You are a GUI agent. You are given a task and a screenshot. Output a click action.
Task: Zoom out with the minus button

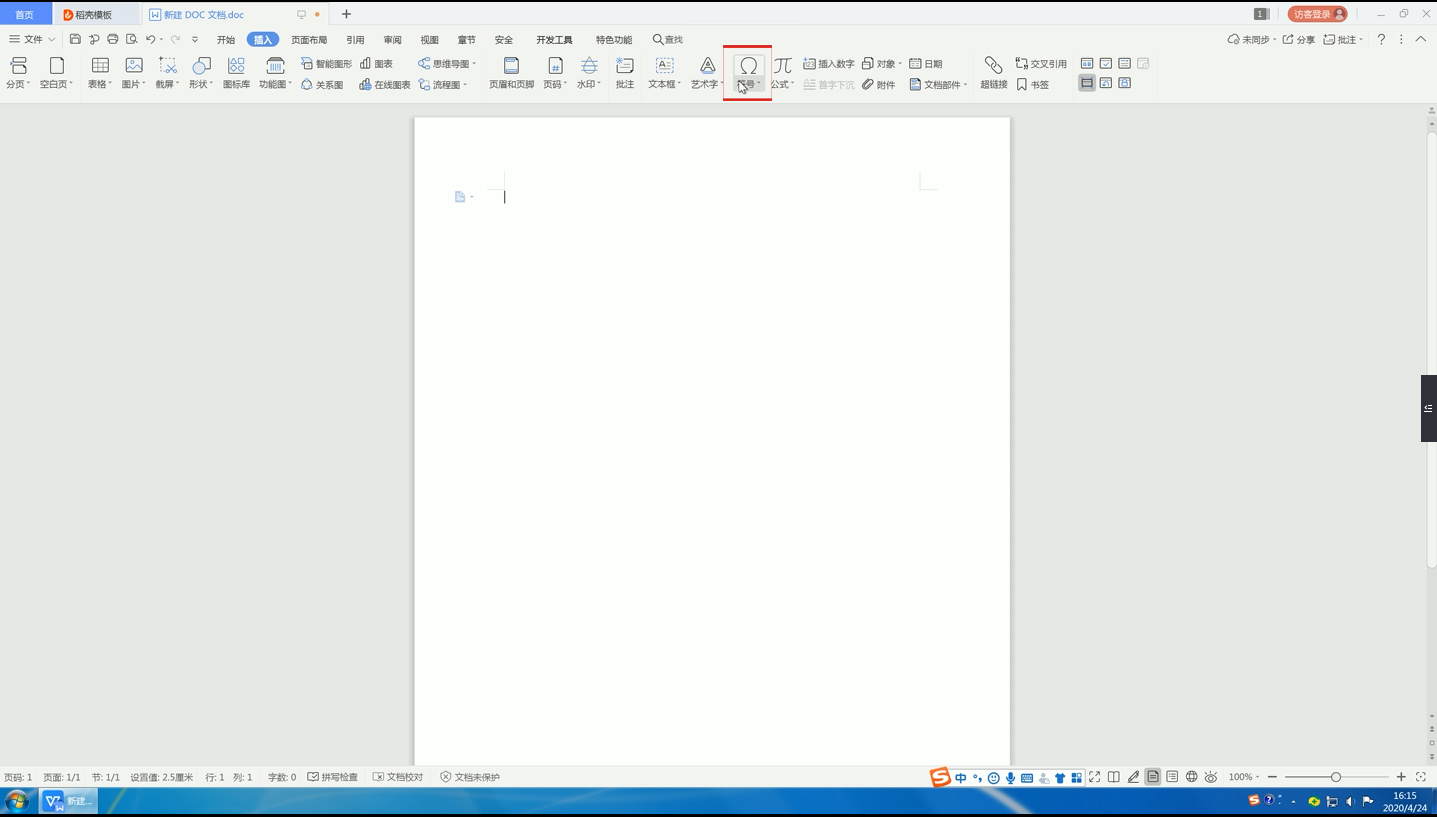(x=1272, y=777)
